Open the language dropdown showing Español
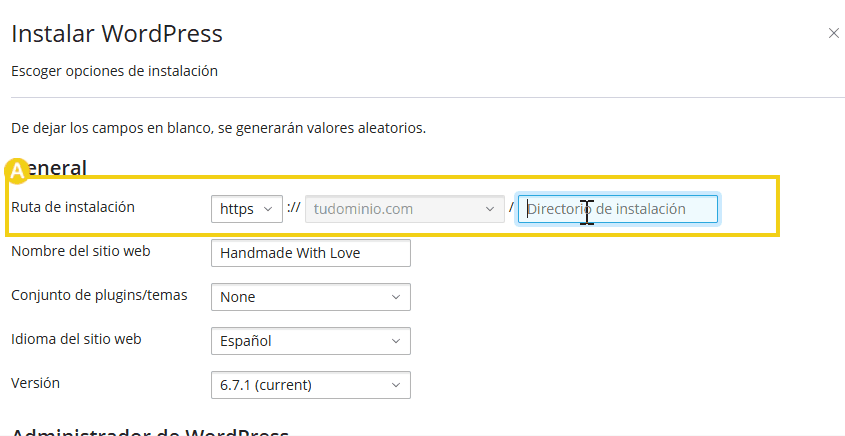 coord(311,341)
